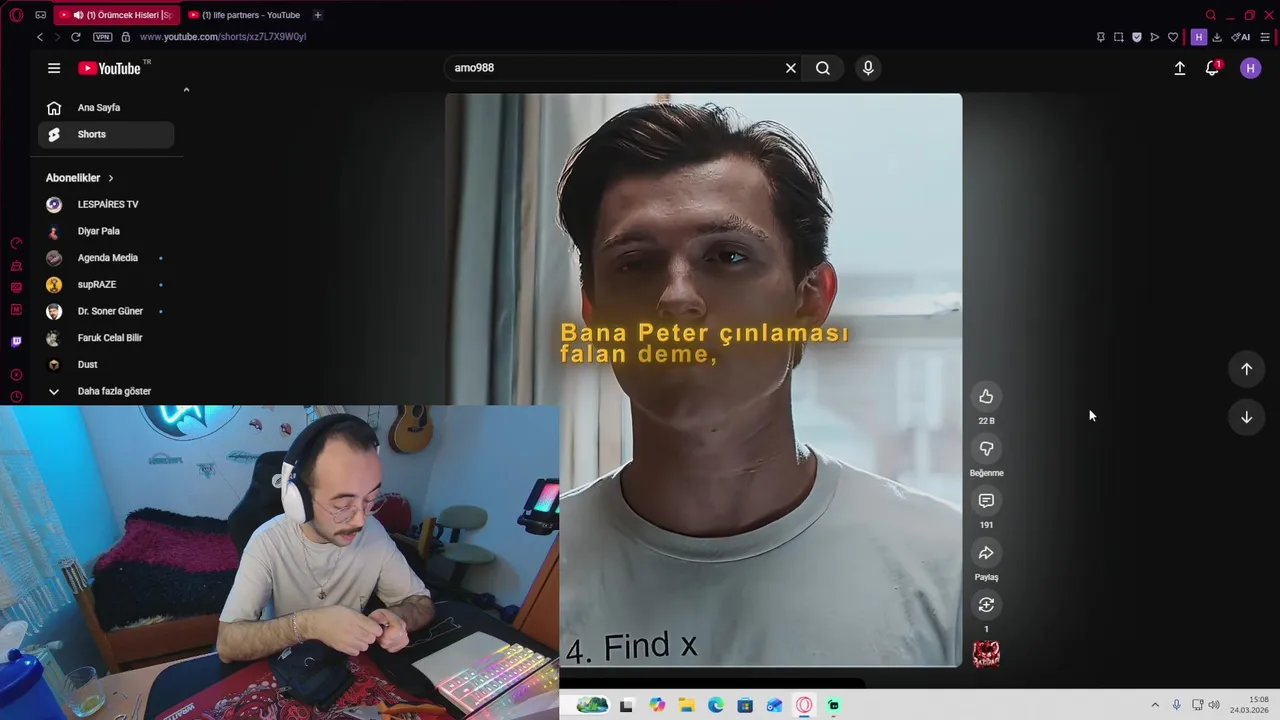Go to the previous Short
Image resolution: width=1280 pixels, height=720 pixels.
(1246, 369)
